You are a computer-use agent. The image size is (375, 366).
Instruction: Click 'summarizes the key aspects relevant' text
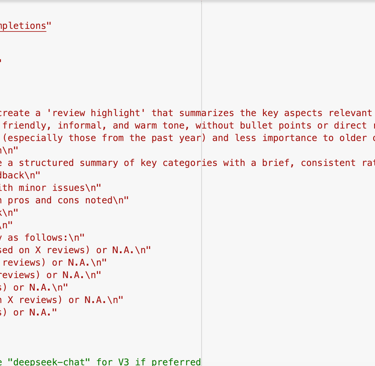(275, 113)
